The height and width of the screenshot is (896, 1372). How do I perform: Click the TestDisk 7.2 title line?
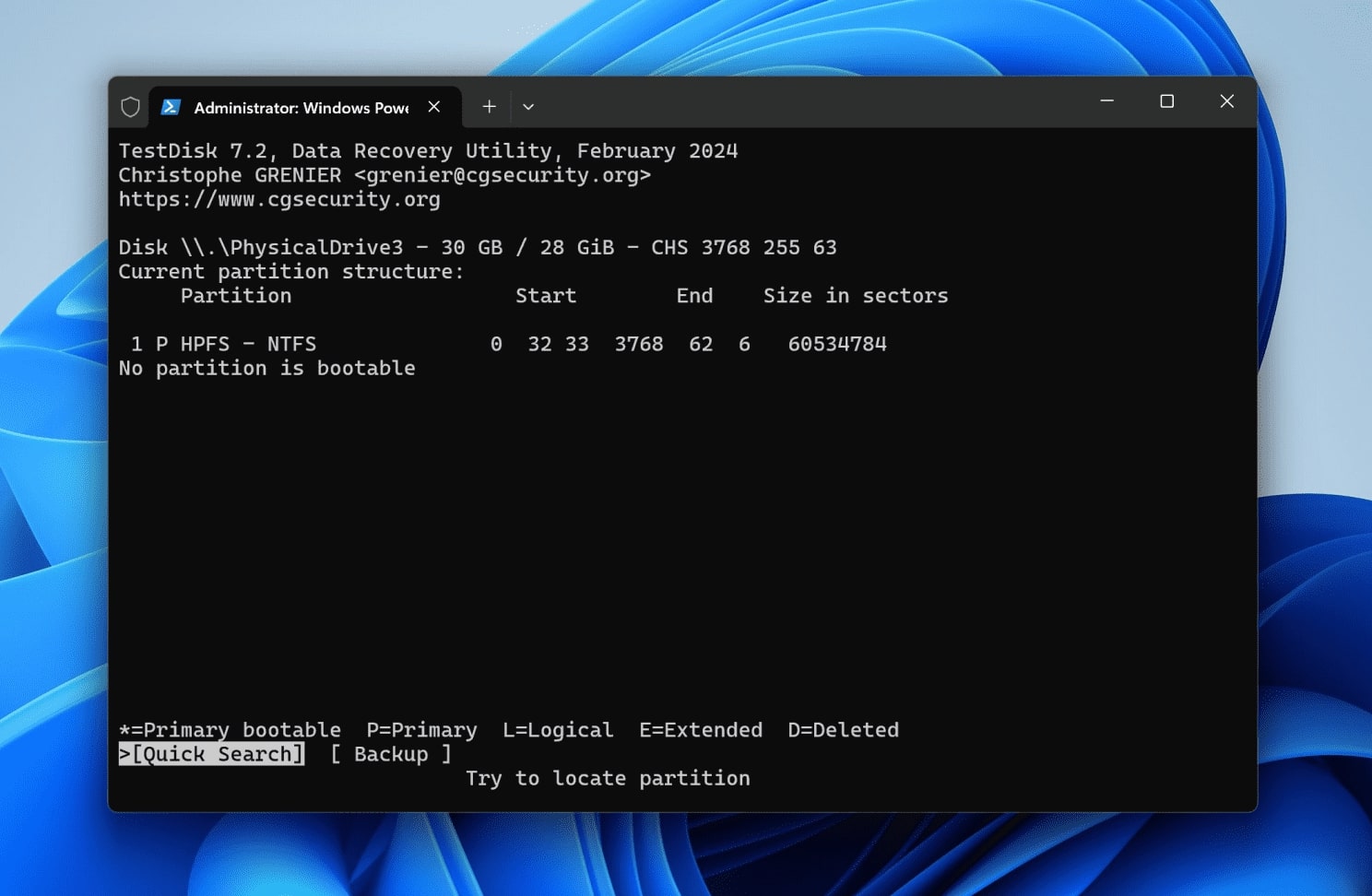click(429, 151)
